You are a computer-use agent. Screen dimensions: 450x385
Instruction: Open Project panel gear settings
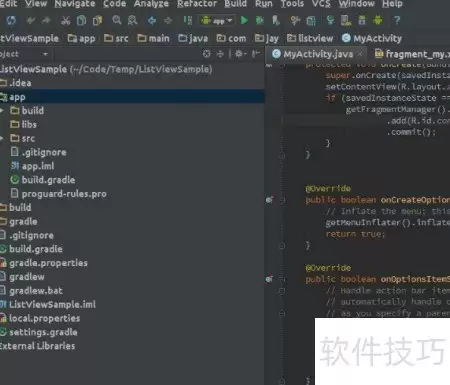(240, 54)
